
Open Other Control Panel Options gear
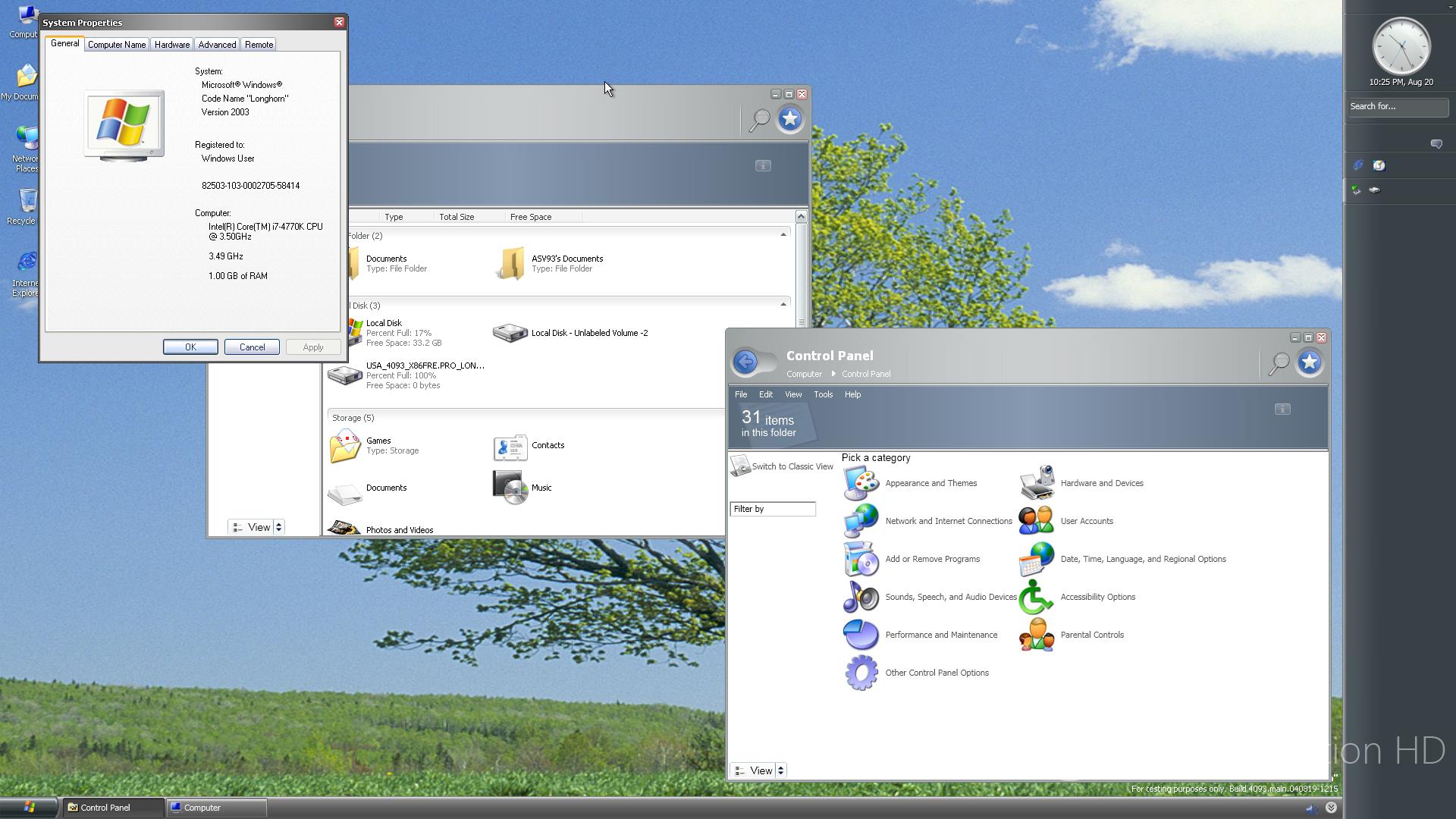click(861, 673)
